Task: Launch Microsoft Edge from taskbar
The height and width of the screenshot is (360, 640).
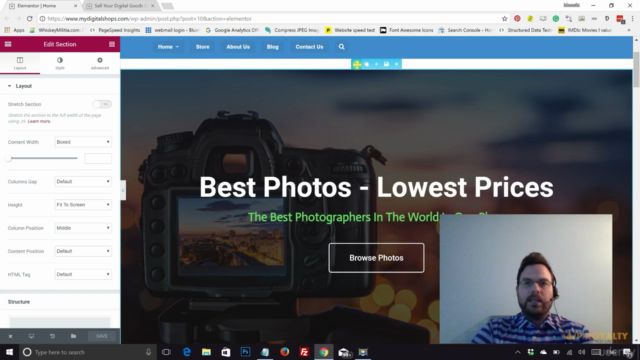Action: [187, 352]
